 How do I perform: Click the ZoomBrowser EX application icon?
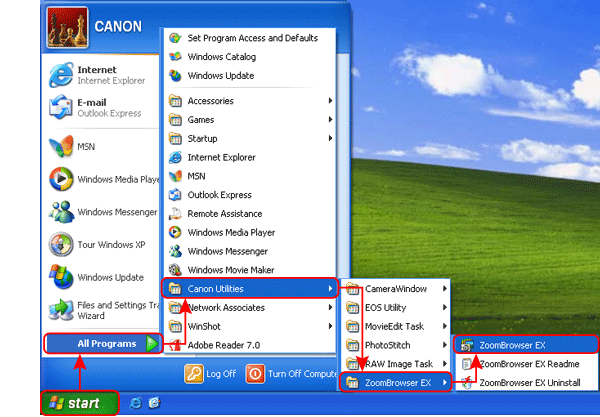(x=466, y=345)
